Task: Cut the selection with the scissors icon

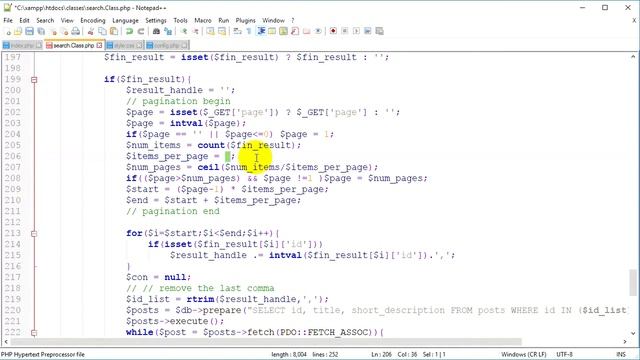Action: click(x=91, y=31)
